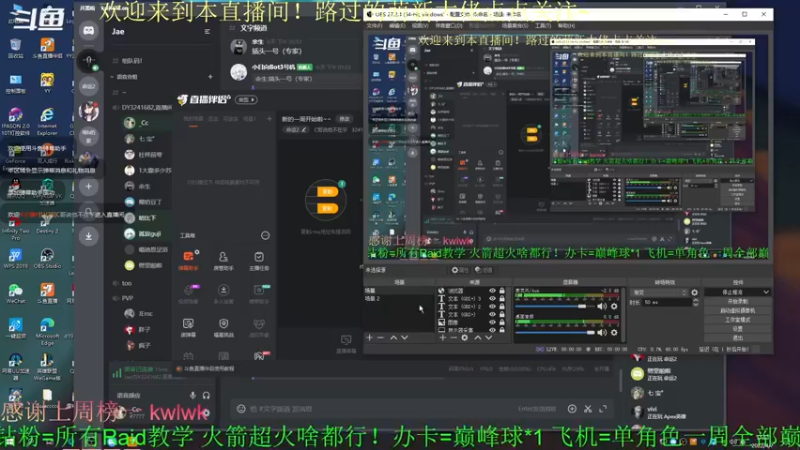The height and width of the screenshot is (450, 800).
Task: Open the 视图(V) menu in OBS
Action: click(x=420, y=26)
